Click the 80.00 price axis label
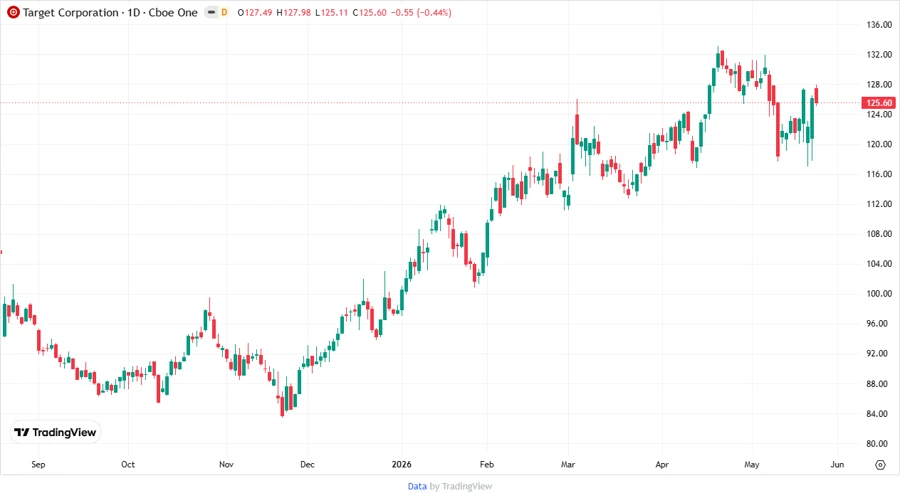The height and width of the screenshot is (498, 900). (x=879, y=443)
